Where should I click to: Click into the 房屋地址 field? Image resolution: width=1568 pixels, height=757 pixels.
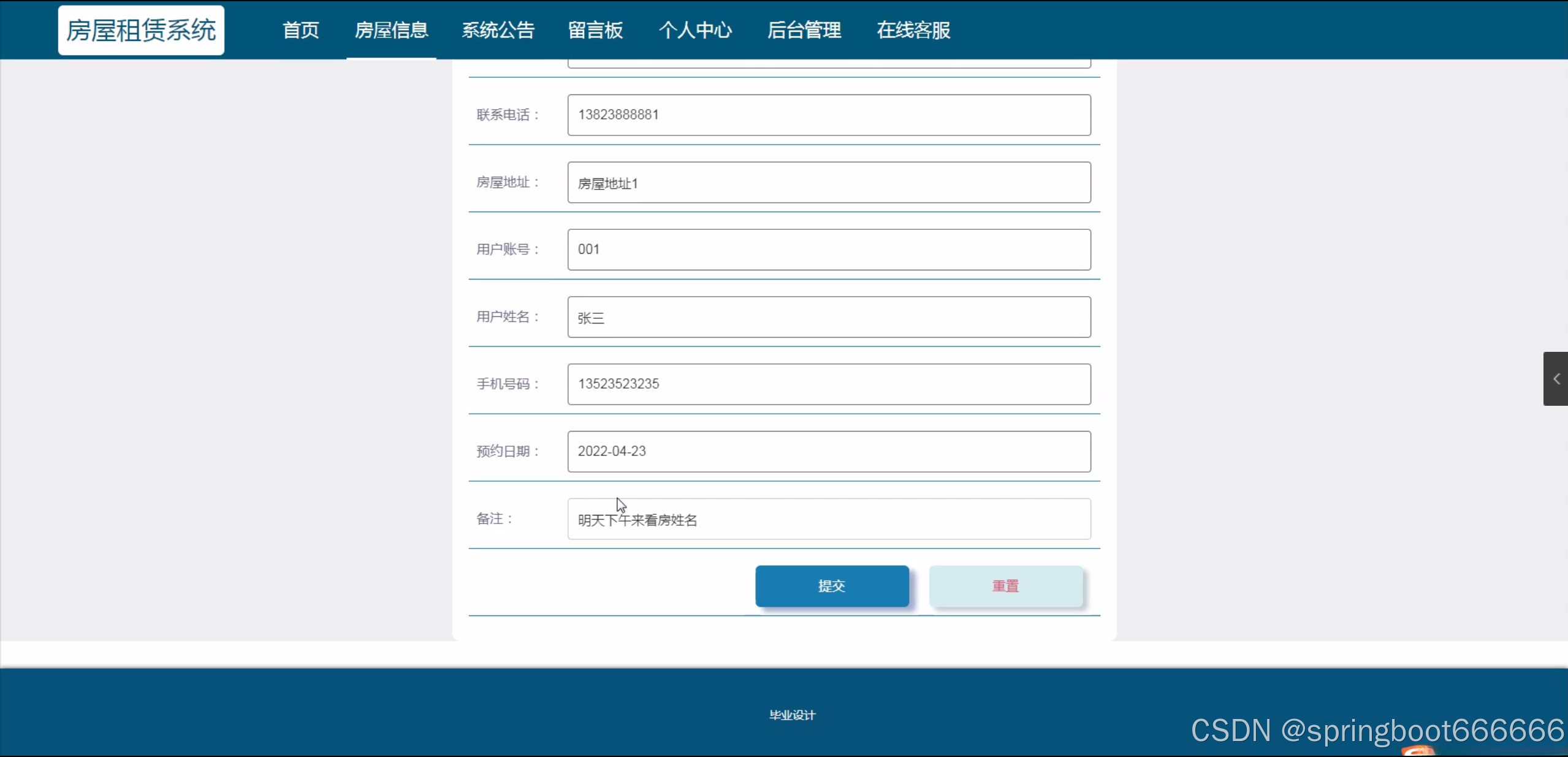pyautogui.click(x=829, y=183)
